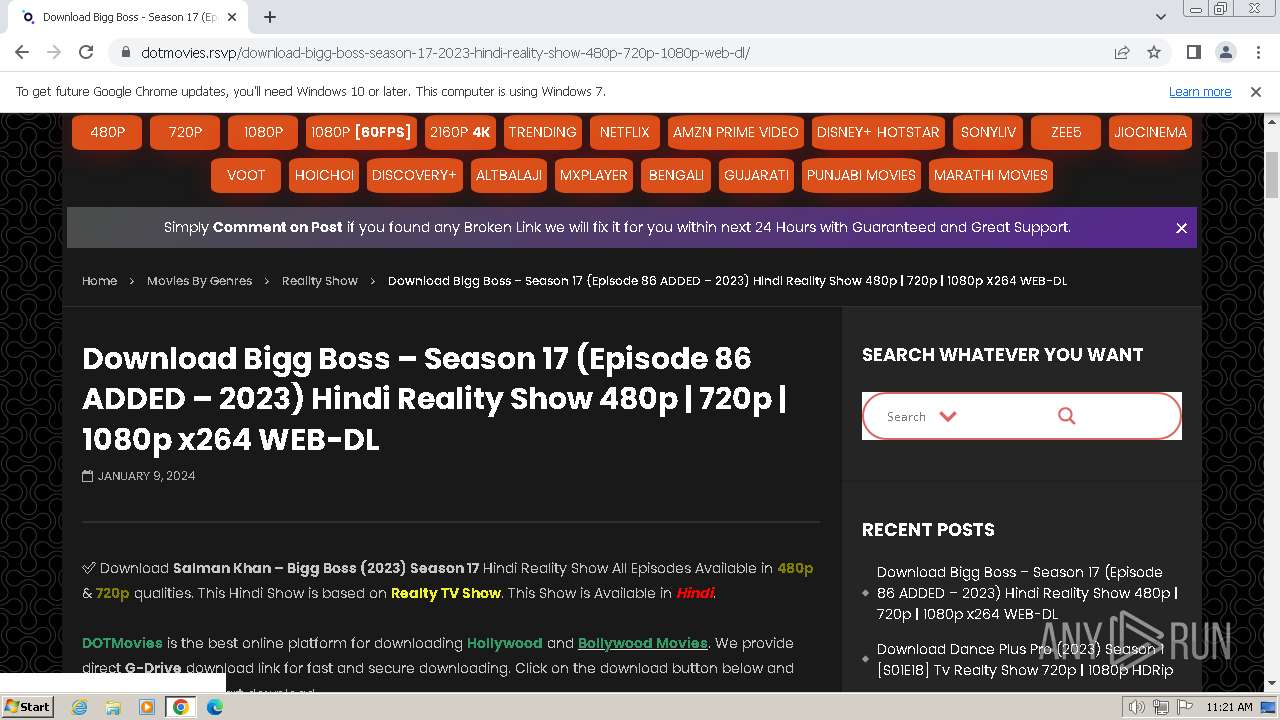Open Movies By Genres breadcrumb
This screenshot has height=720, width=1280.
point(199,281)
